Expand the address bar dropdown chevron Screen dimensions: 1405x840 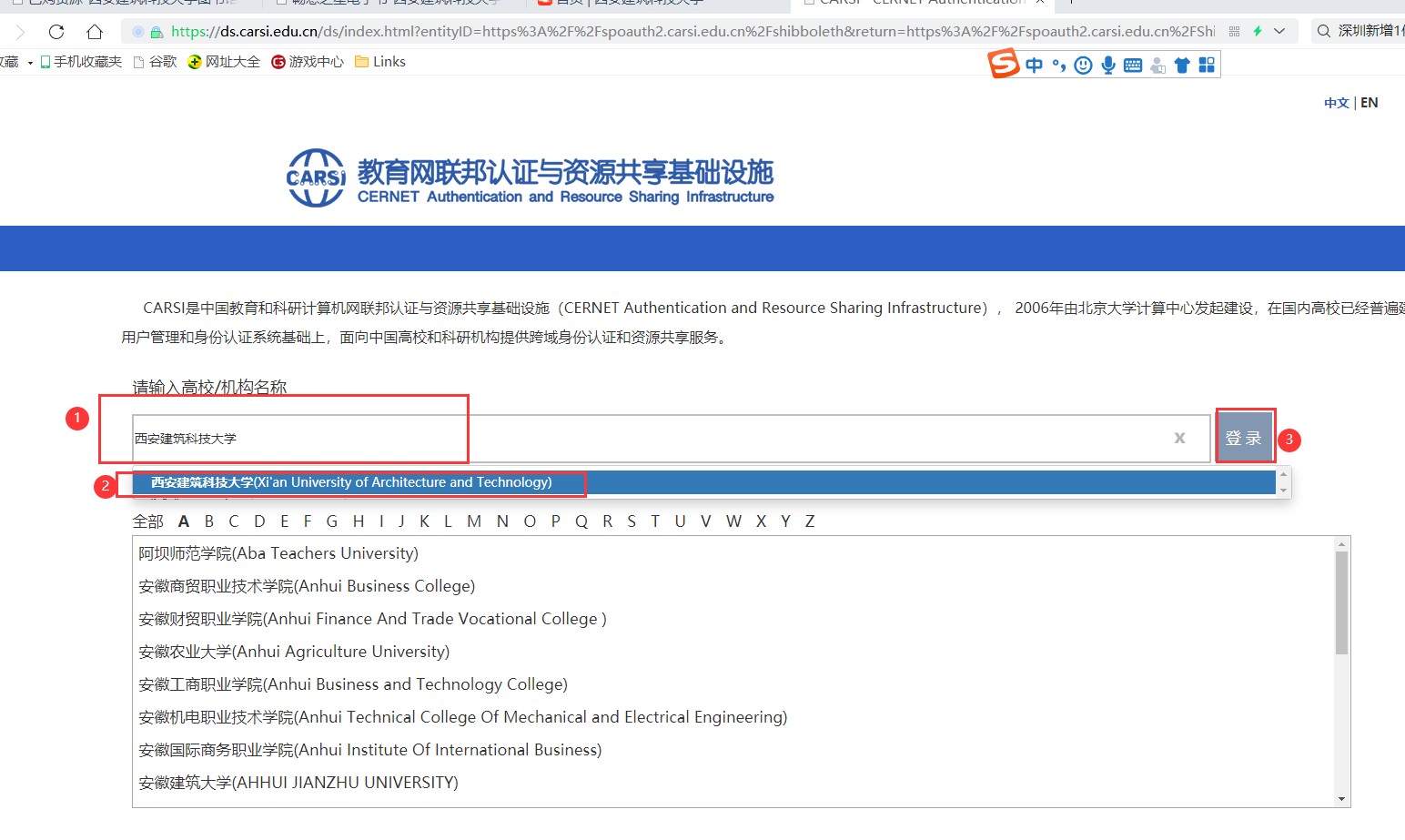tap(1279, 31)
